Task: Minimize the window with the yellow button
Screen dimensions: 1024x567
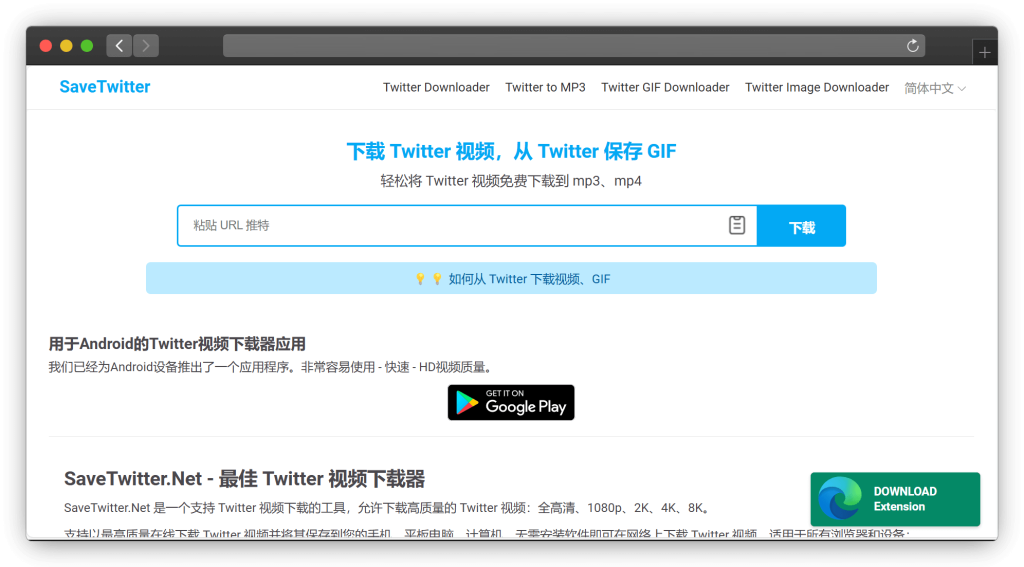Action: click(x=66, y=46)
